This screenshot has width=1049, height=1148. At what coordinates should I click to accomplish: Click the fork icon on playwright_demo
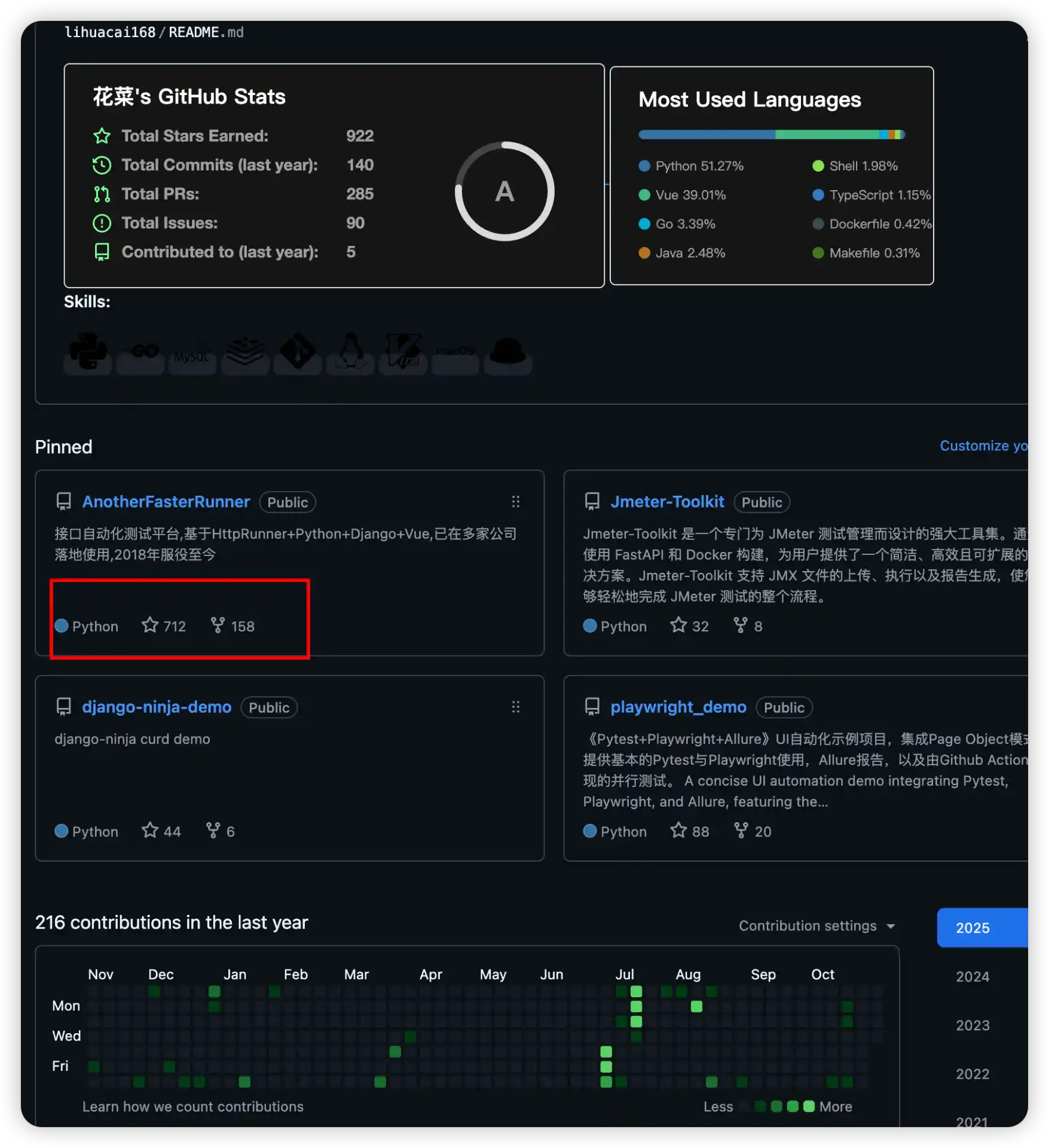pos(741,831)
